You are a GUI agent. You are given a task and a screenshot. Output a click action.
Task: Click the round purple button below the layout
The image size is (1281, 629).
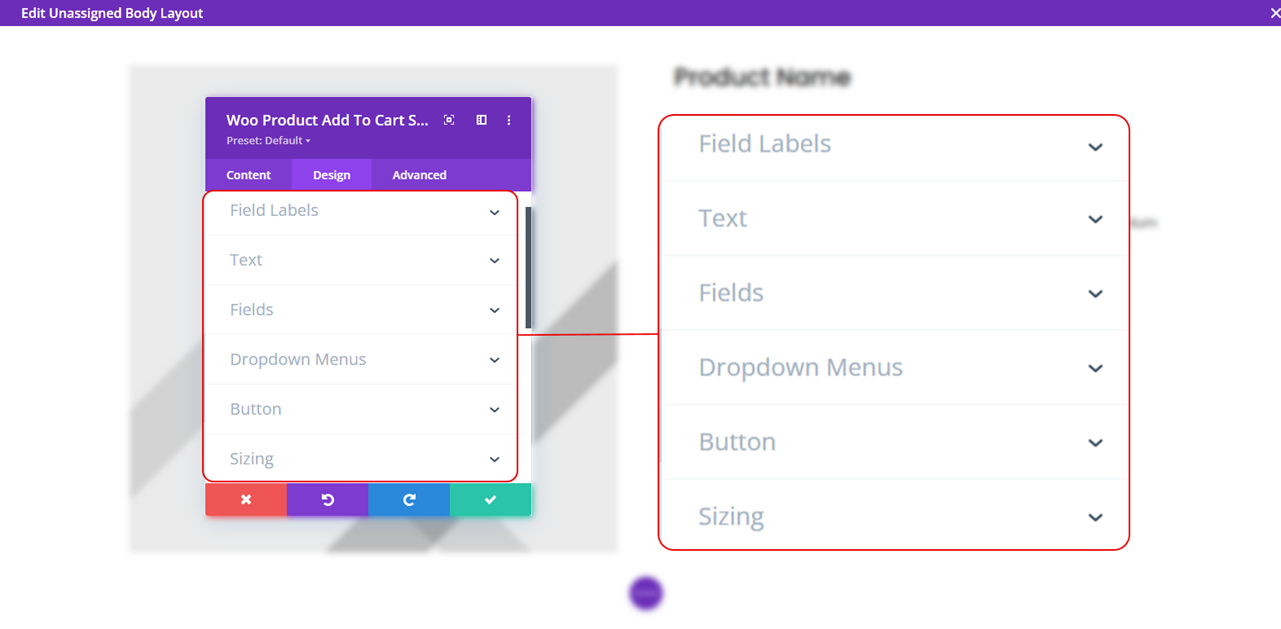coord(646,593)
